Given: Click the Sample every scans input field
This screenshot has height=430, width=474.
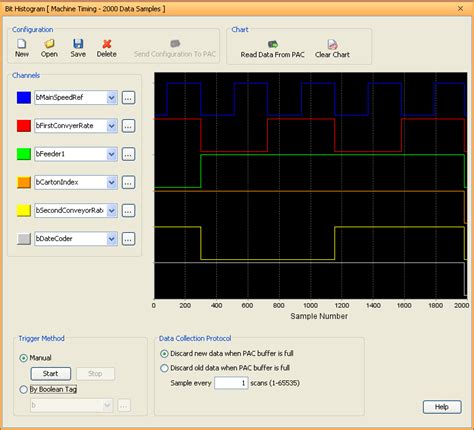Looking at the screenshot, I should point(231,383).
